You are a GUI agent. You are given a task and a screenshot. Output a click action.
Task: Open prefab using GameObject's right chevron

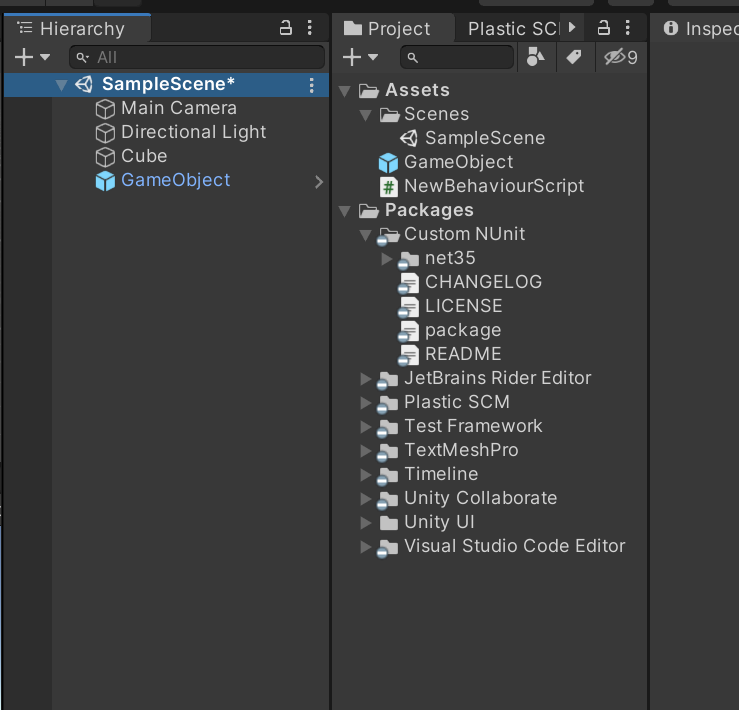click(x=319, y=182)
